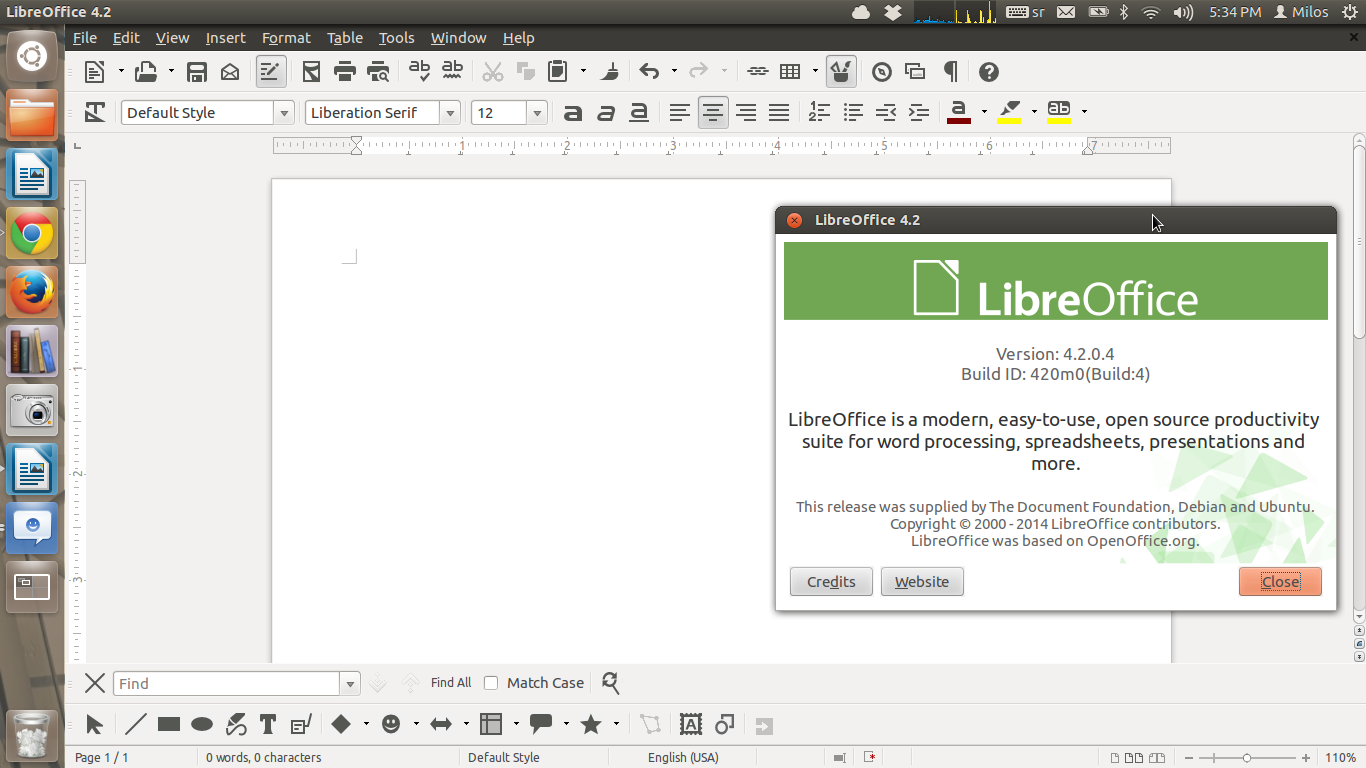Click the zoom slider handle
This screenshot has height=768, width=1366.
coord(1246,758)
